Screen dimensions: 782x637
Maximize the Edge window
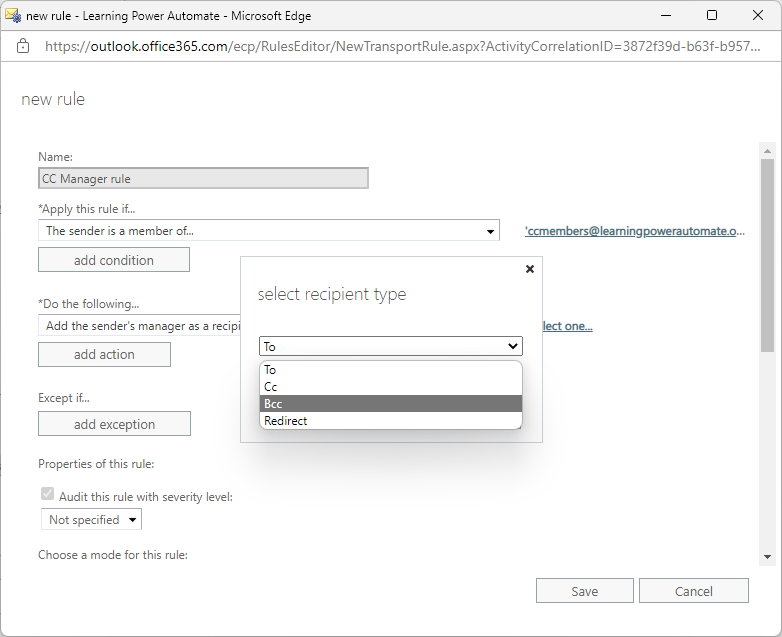(x=711, y=15)
